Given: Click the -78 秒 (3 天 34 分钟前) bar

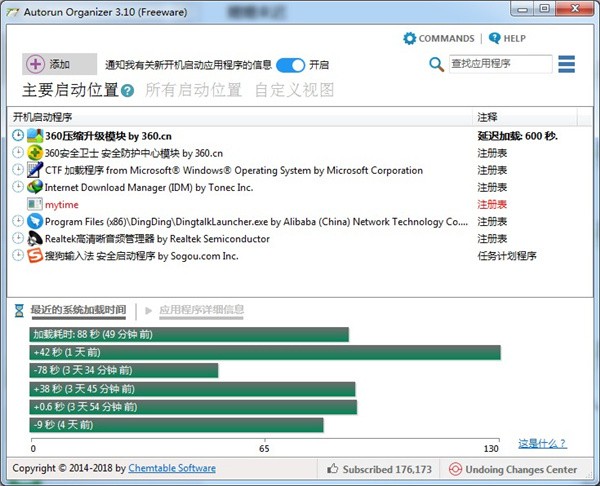Looking at the screenshot, I should click(x=124, y=370).
